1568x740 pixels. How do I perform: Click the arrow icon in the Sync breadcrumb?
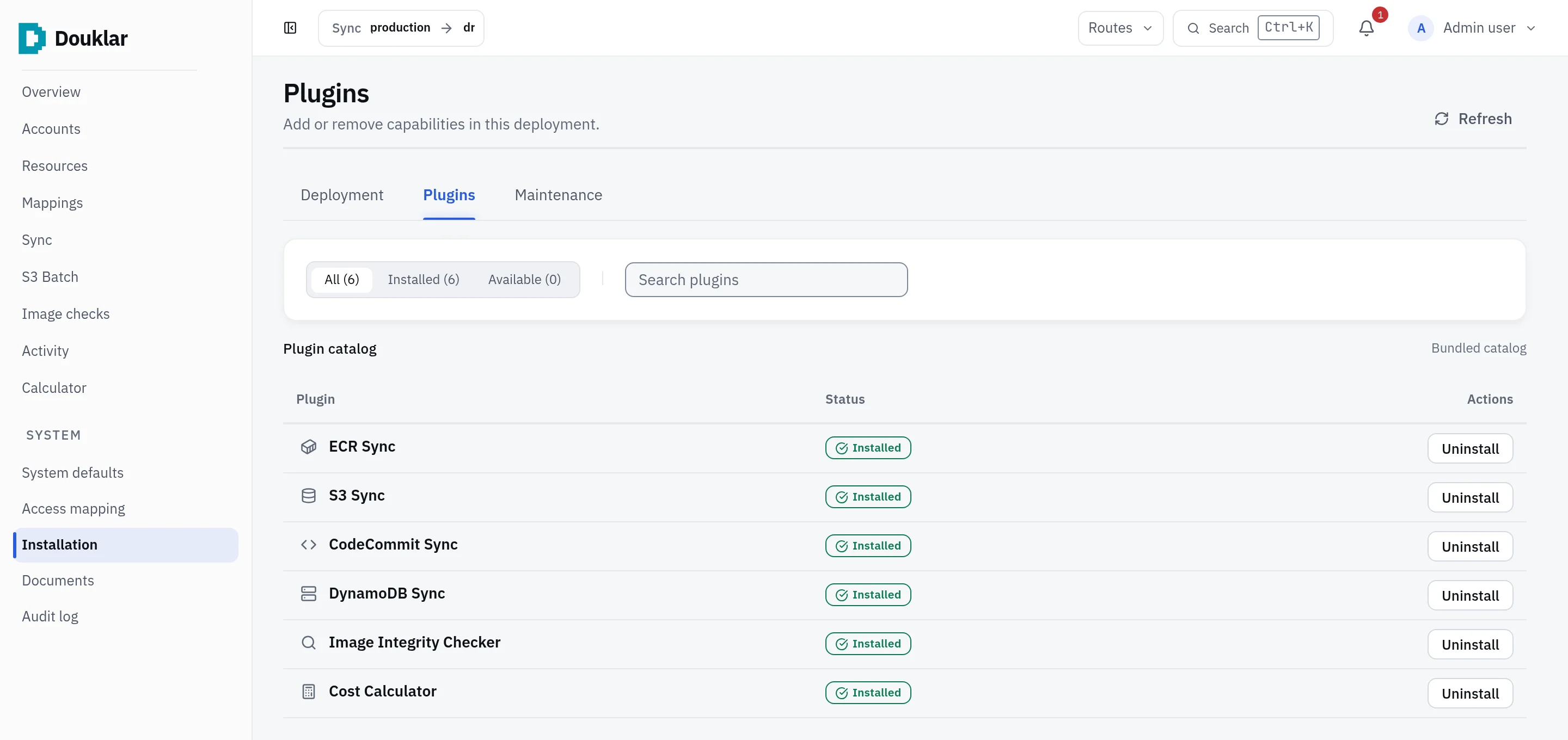tap(446, 28)
